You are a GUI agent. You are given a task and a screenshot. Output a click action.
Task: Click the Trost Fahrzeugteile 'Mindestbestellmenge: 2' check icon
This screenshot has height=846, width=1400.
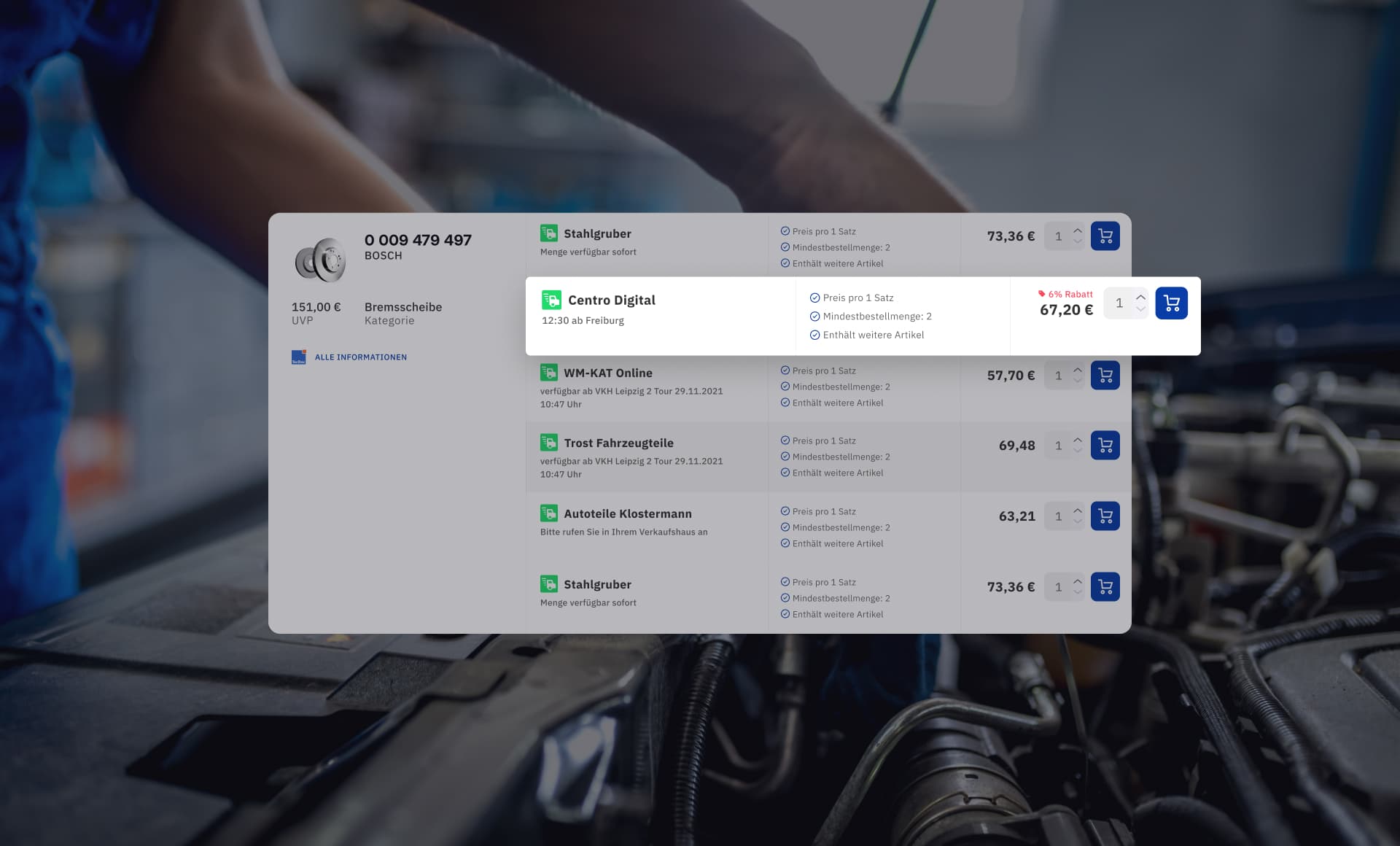[785, 457]
